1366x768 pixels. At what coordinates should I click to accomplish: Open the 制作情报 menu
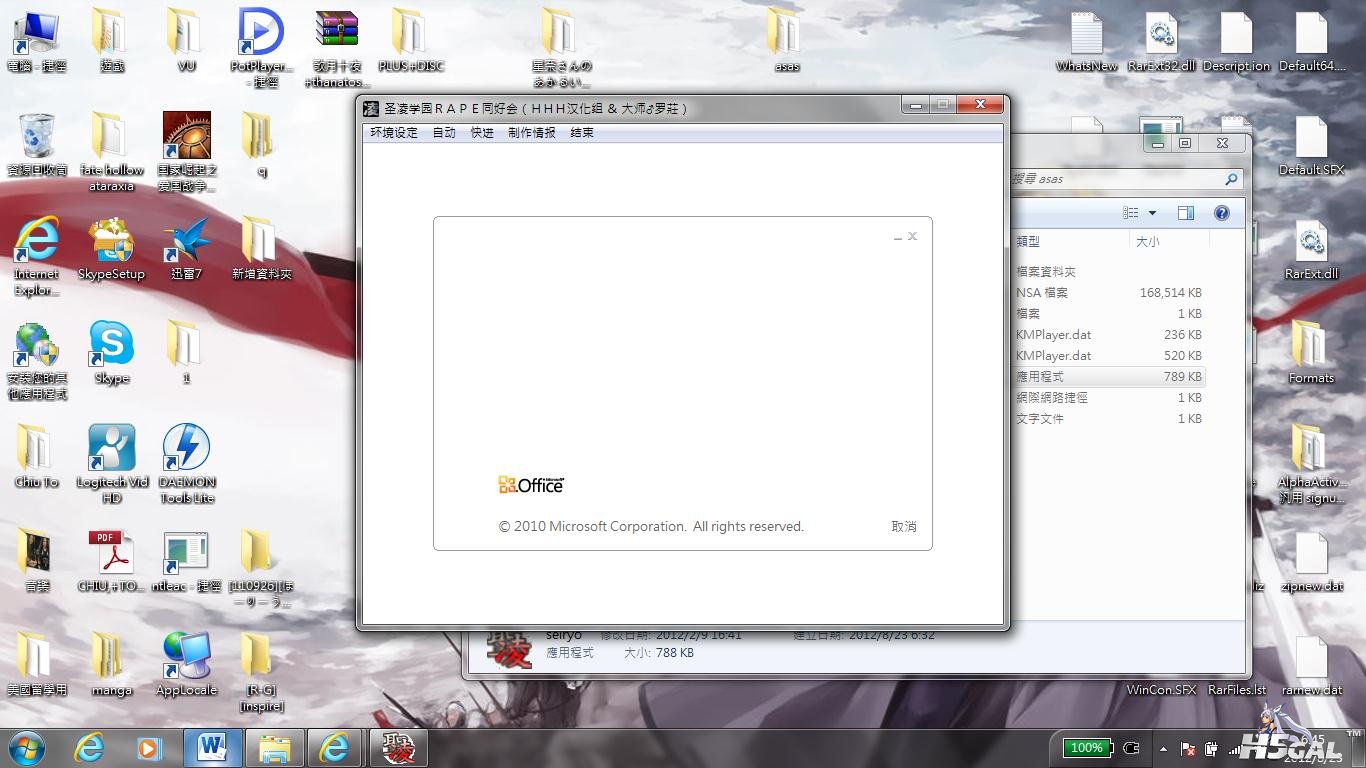click(531, 133)
